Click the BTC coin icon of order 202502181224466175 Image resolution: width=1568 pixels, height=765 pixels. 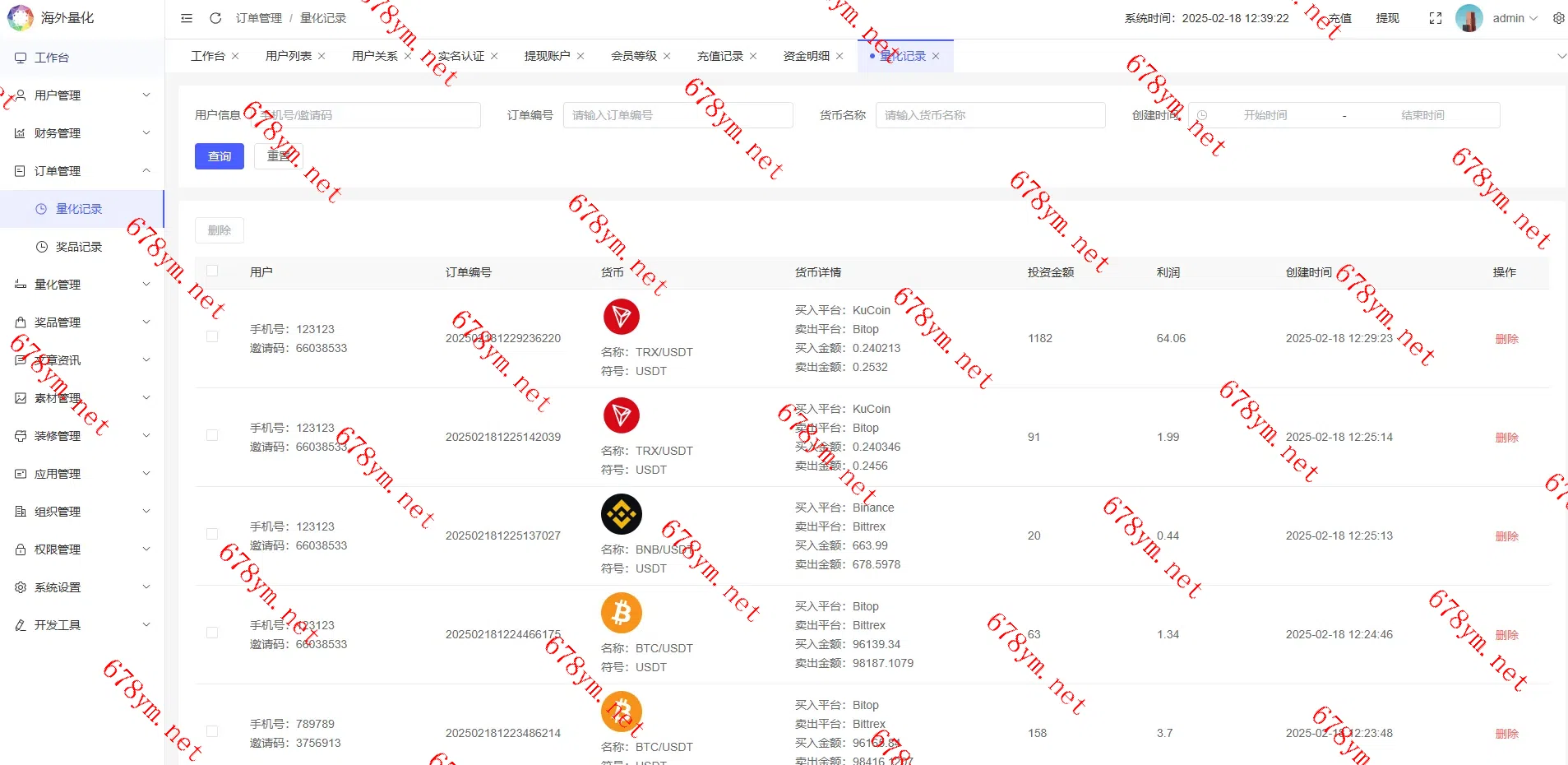pyautogui.click(x=622, y=613)
